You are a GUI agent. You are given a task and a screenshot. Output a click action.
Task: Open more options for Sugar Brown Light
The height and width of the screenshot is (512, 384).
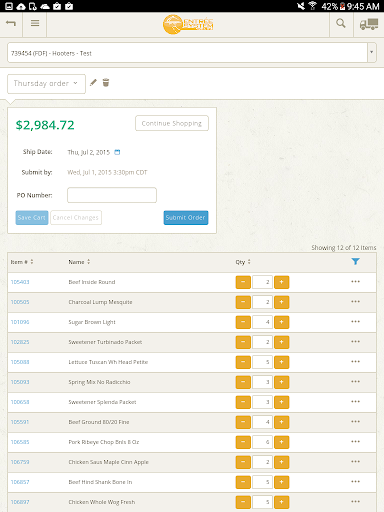(x=355, y=322)
